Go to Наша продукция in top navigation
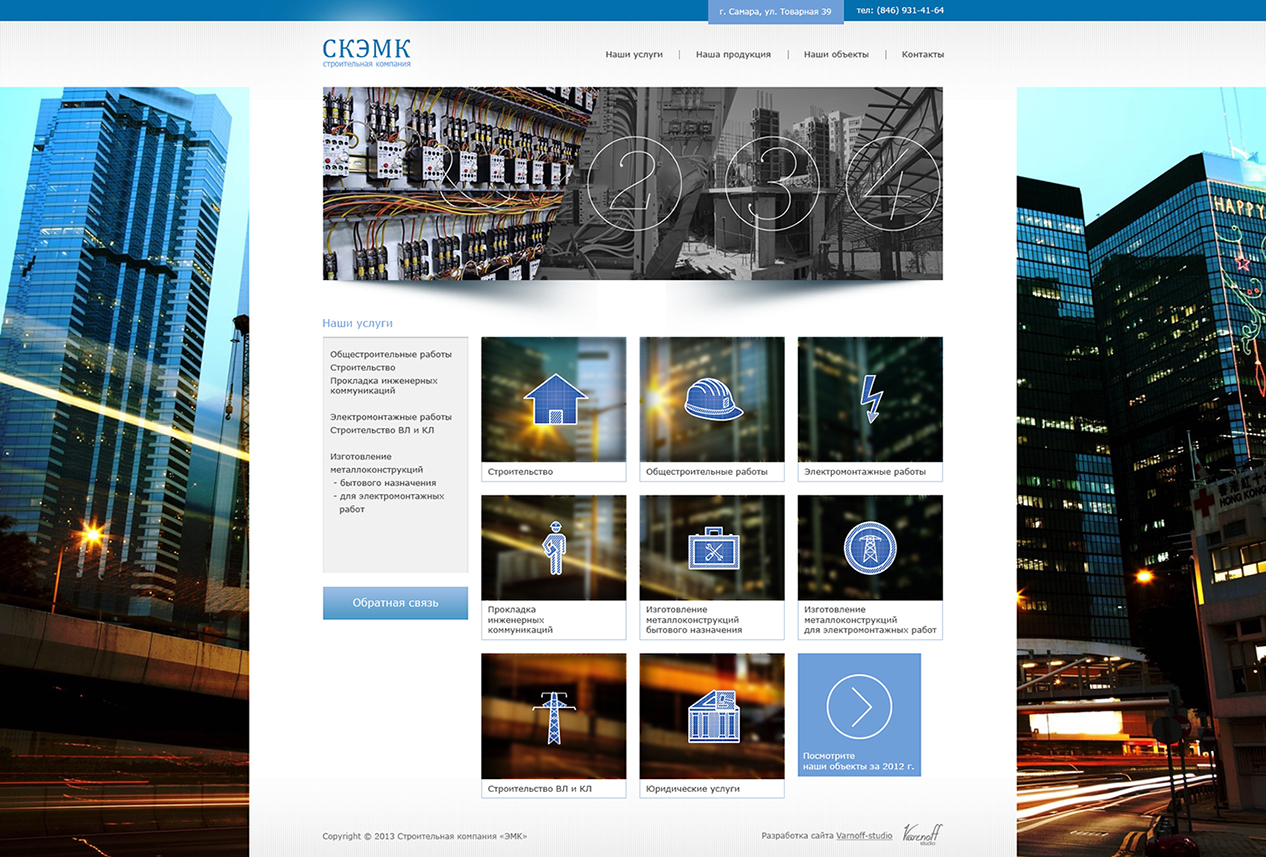1266x857 pixels. coord(733,55)
